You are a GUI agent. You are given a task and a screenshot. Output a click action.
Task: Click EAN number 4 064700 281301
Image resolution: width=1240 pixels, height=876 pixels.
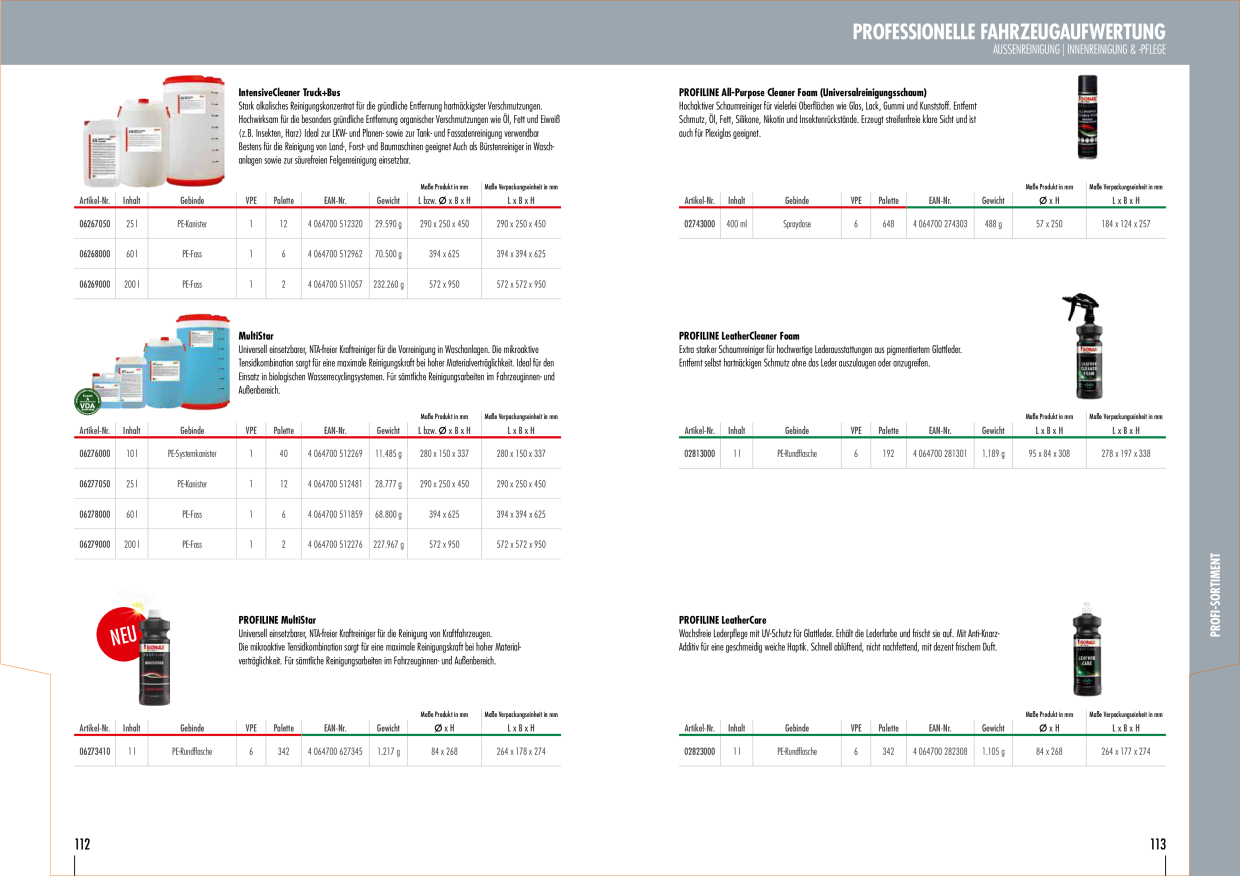[940, 454]
